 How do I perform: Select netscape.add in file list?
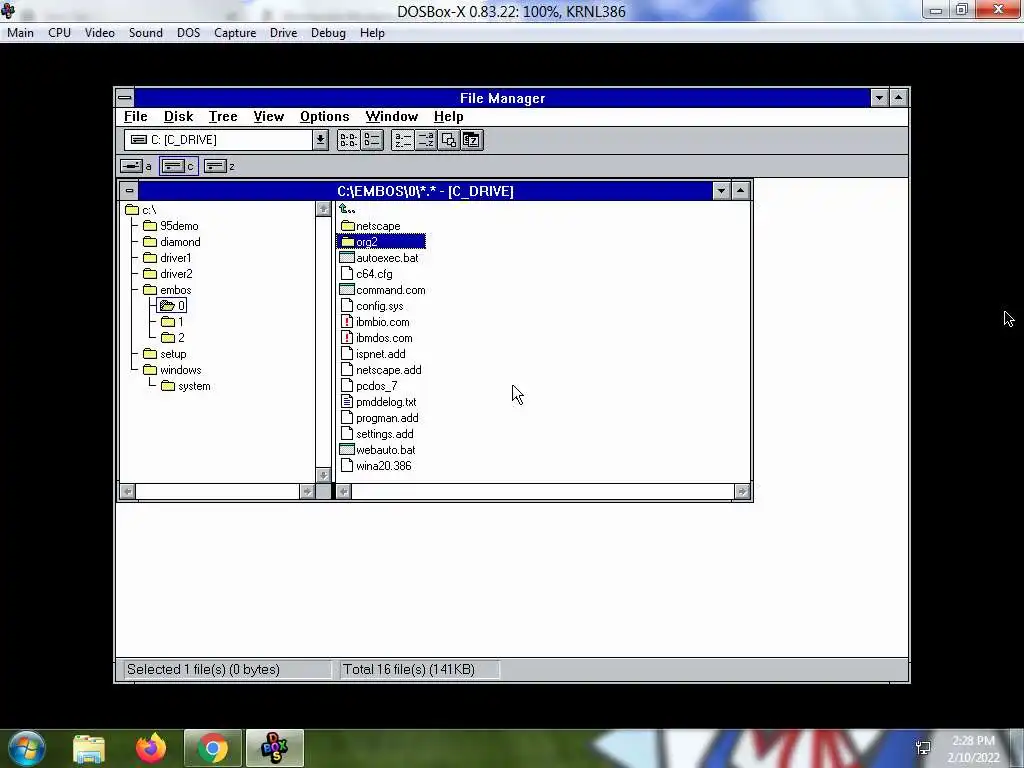tap(381, 370)
